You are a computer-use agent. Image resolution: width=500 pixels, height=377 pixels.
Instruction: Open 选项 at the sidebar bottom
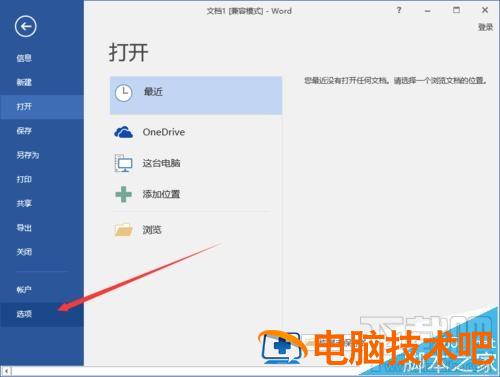[x=42, y=314]
